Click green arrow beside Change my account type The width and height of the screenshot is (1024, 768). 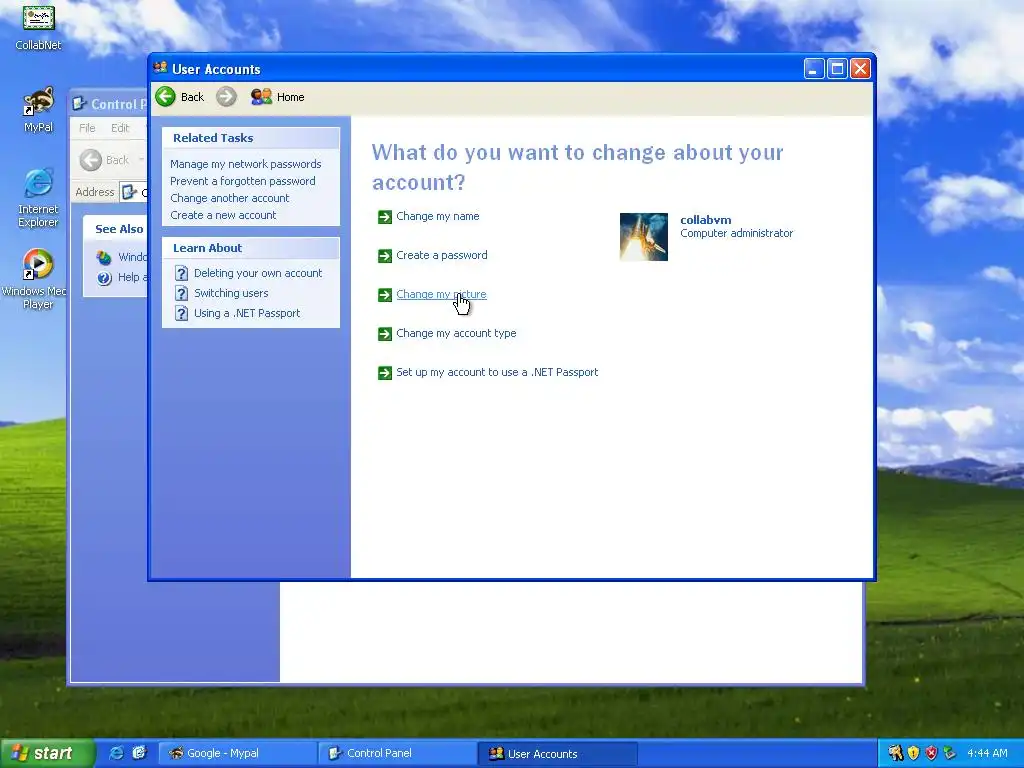pyautogui.click(x=385, y=334)
